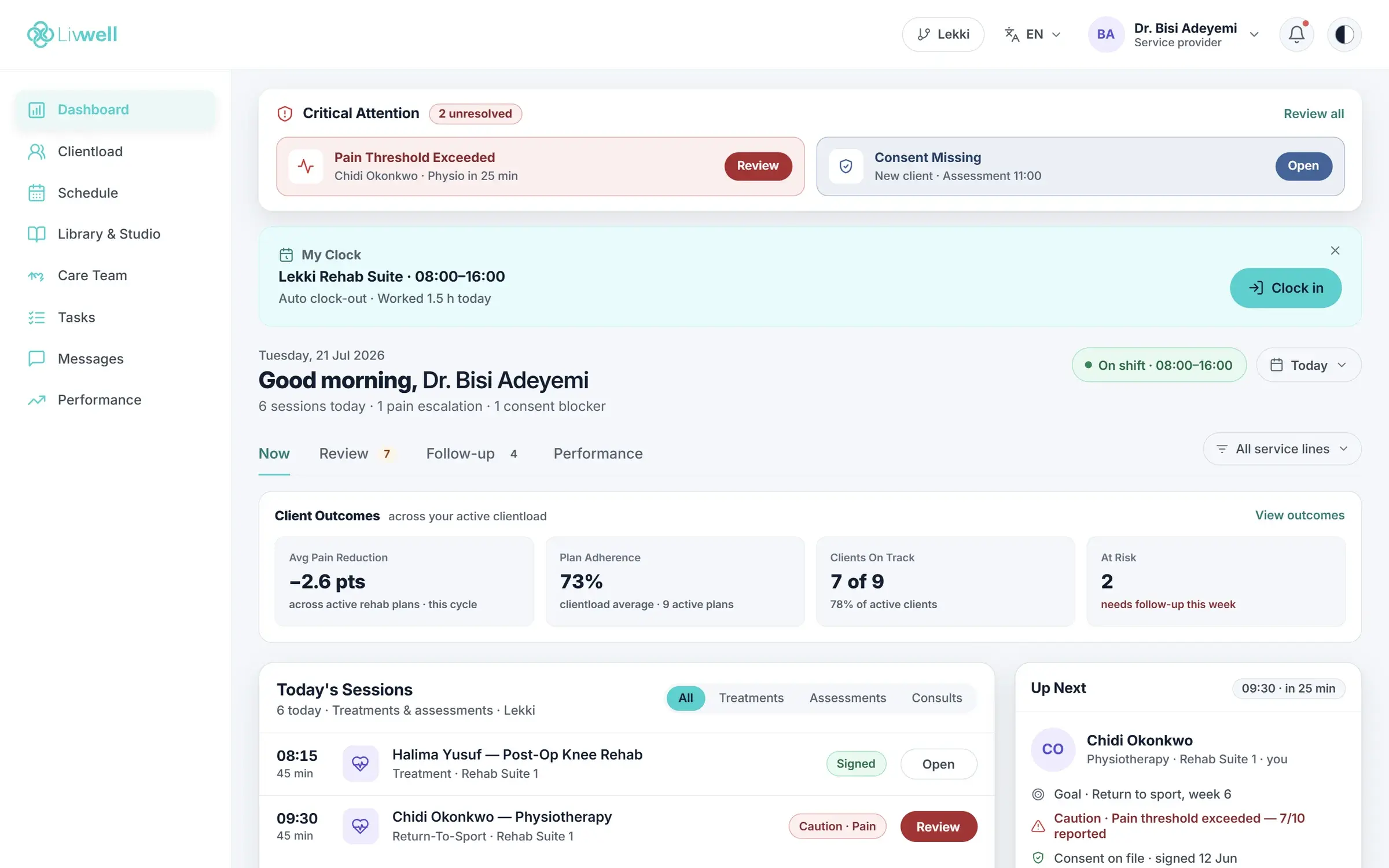This screenshot has width=1389, height=868.
Task: Open Performance in the sidebar
Action: 115,400
